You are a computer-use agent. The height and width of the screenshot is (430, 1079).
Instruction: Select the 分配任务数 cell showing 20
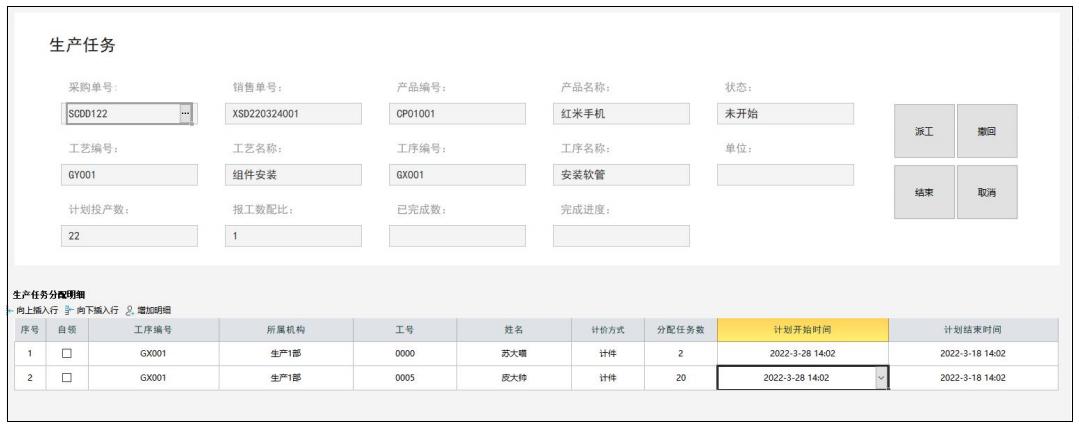coord(681,378)
